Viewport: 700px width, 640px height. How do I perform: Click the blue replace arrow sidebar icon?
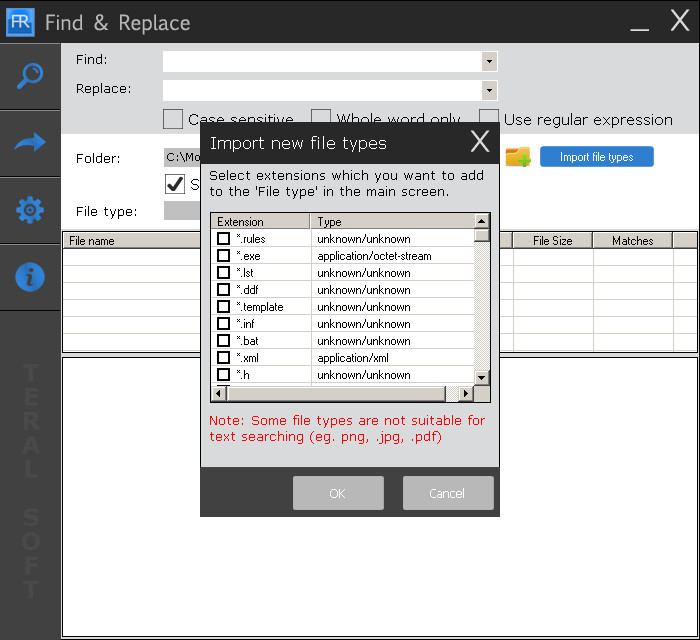(30, 143)
